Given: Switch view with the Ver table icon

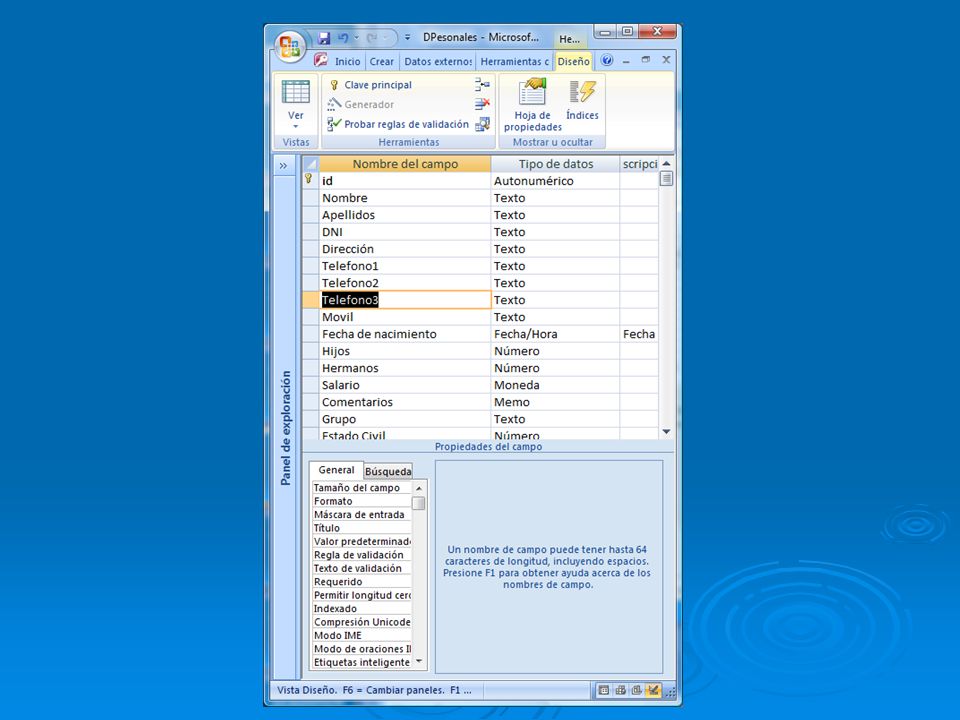Looking at the screenshot, I should tap(296, 92).
